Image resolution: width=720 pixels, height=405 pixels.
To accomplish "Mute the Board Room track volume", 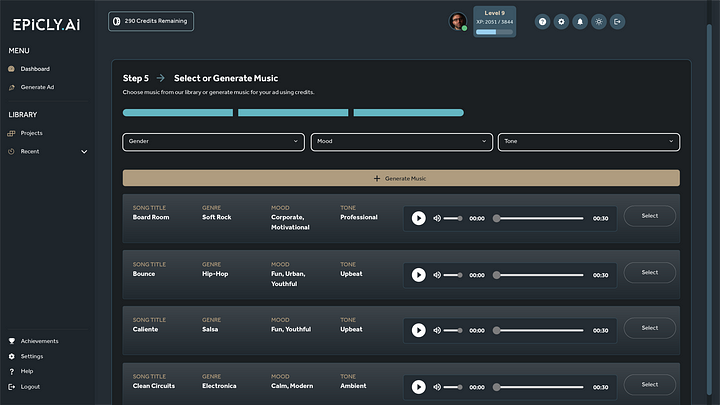I will click(x=437, y=218).
